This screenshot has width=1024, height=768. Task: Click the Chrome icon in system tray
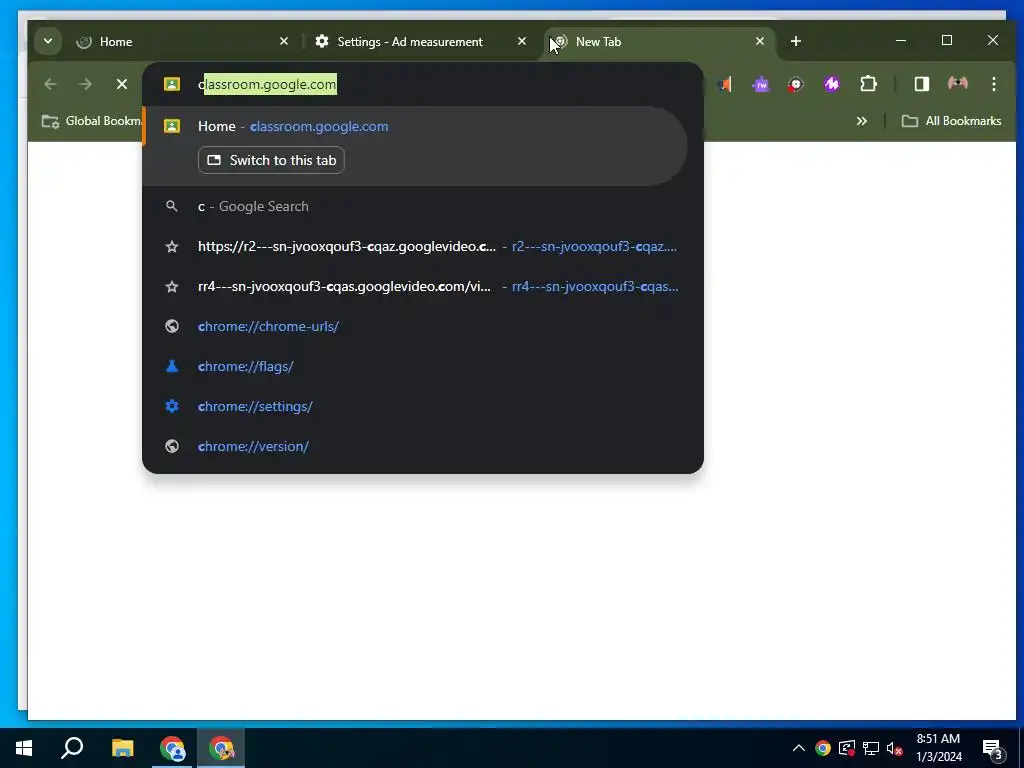click(823, 748)
